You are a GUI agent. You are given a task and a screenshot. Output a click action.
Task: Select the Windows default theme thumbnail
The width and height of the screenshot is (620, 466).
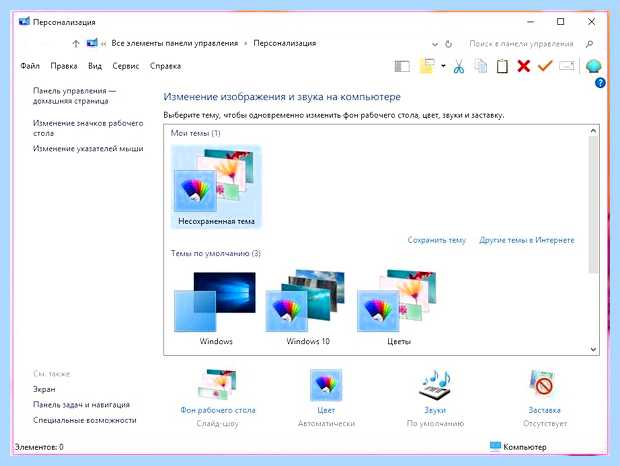click(216, 308)
